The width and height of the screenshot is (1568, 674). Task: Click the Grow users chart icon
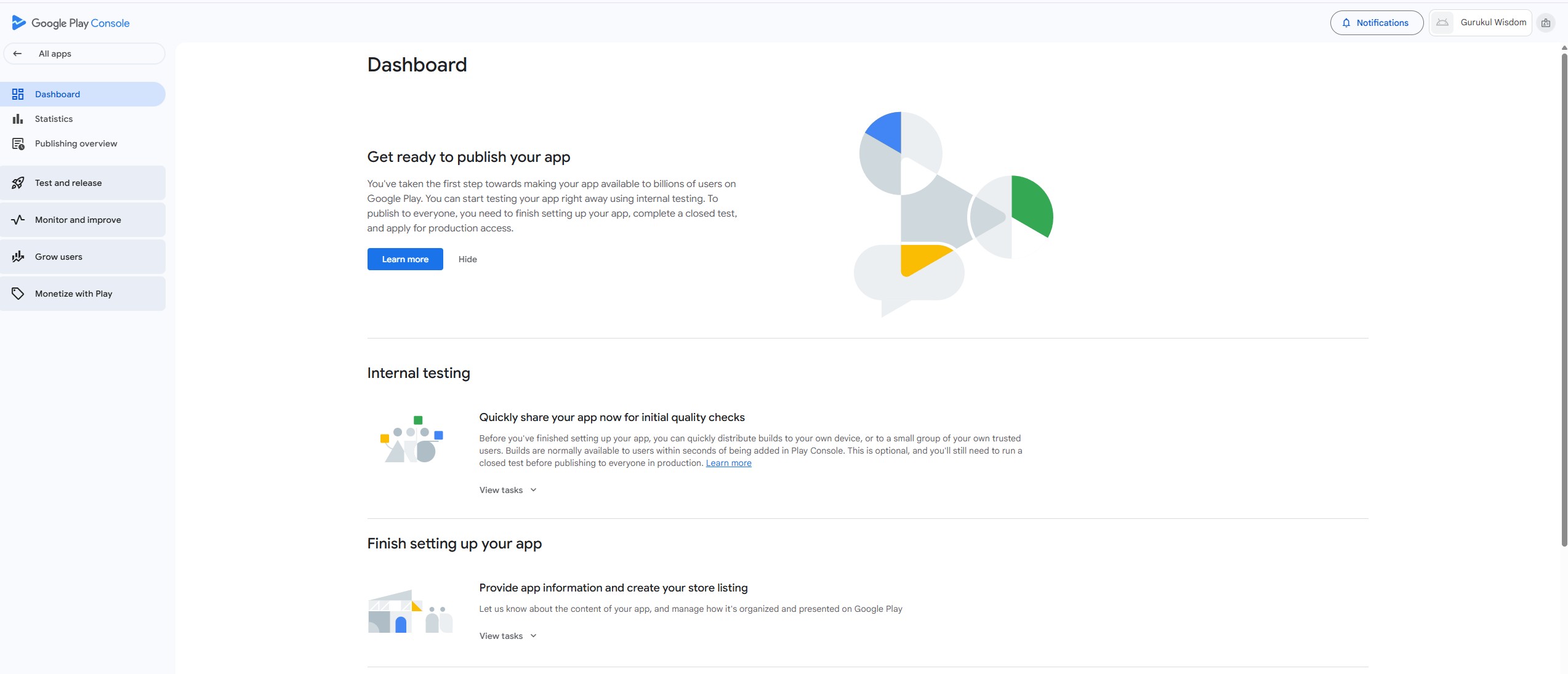point(18,257)
